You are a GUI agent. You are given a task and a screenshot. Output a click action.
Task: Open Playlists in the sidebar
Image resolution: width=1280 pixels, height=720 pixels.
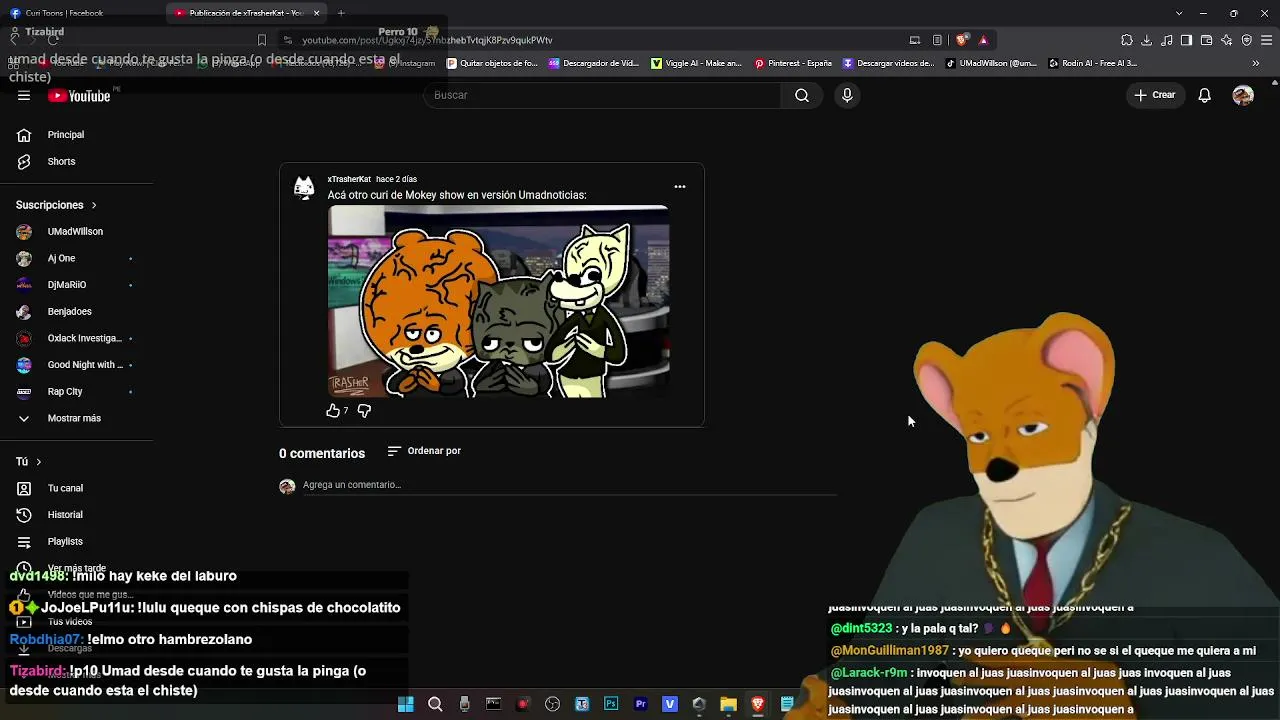pyautogui.click(x=65, y=541)
